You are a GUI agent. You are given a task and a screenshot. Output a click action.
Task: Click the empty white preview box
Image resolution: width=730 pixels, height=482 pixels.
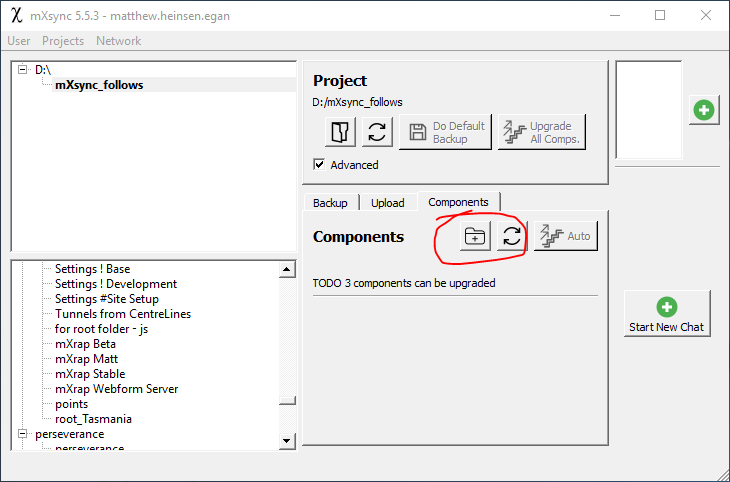pyautogui.click(x=648, y=110)
